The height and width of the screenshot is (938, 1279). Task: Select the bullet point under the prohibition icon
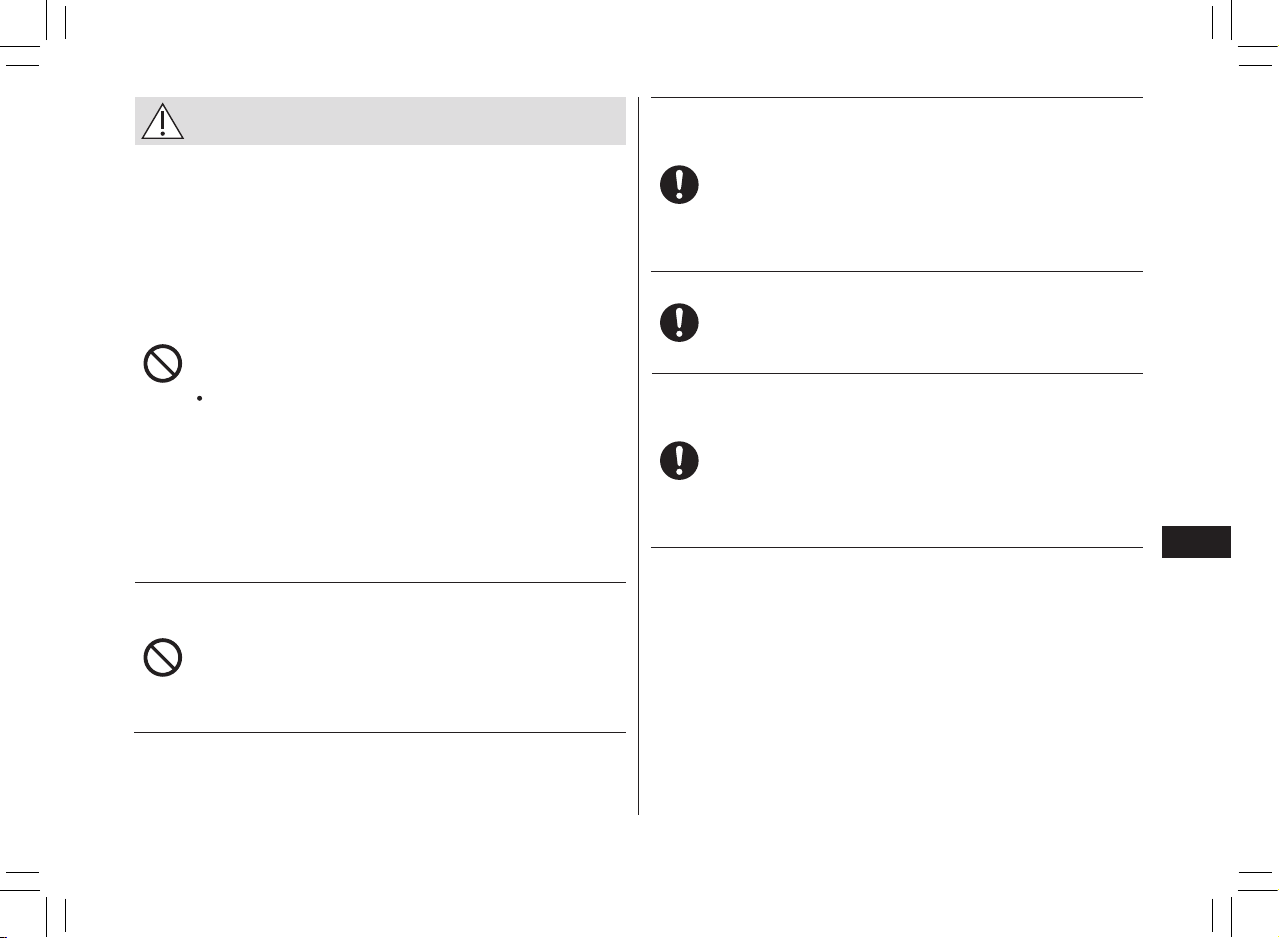click(x=200, y=399)
